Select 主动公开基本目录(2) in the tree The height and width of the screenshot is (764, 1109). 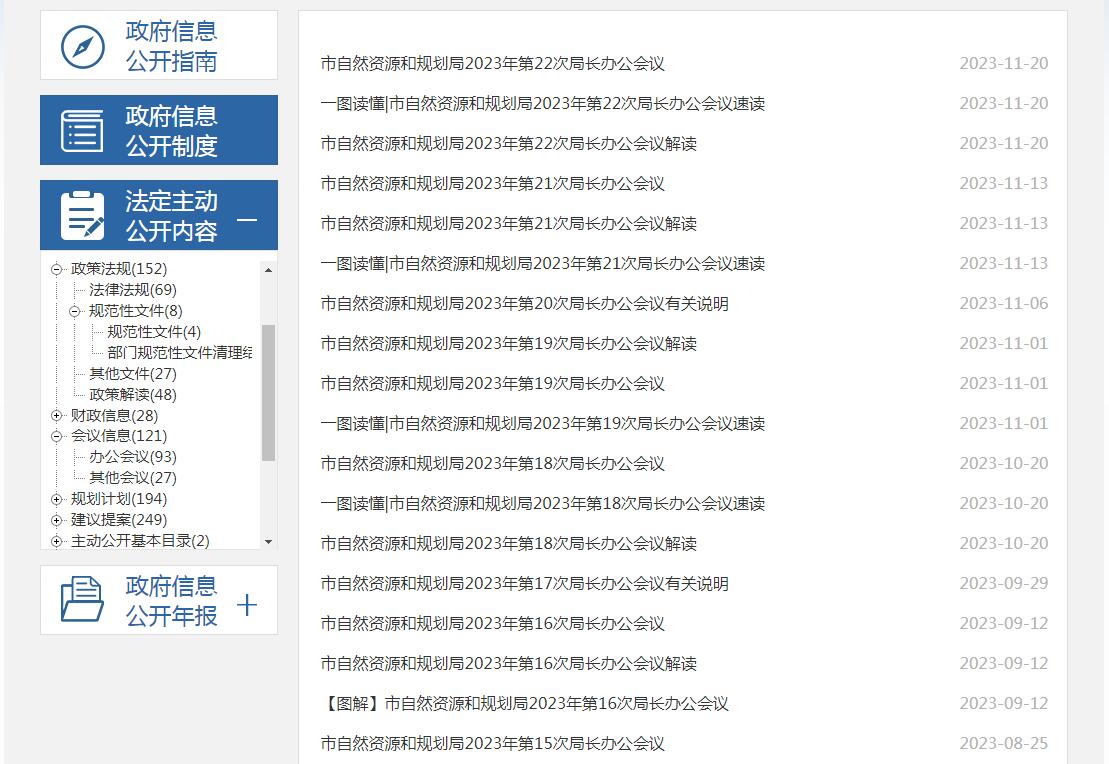click(140, 540)
